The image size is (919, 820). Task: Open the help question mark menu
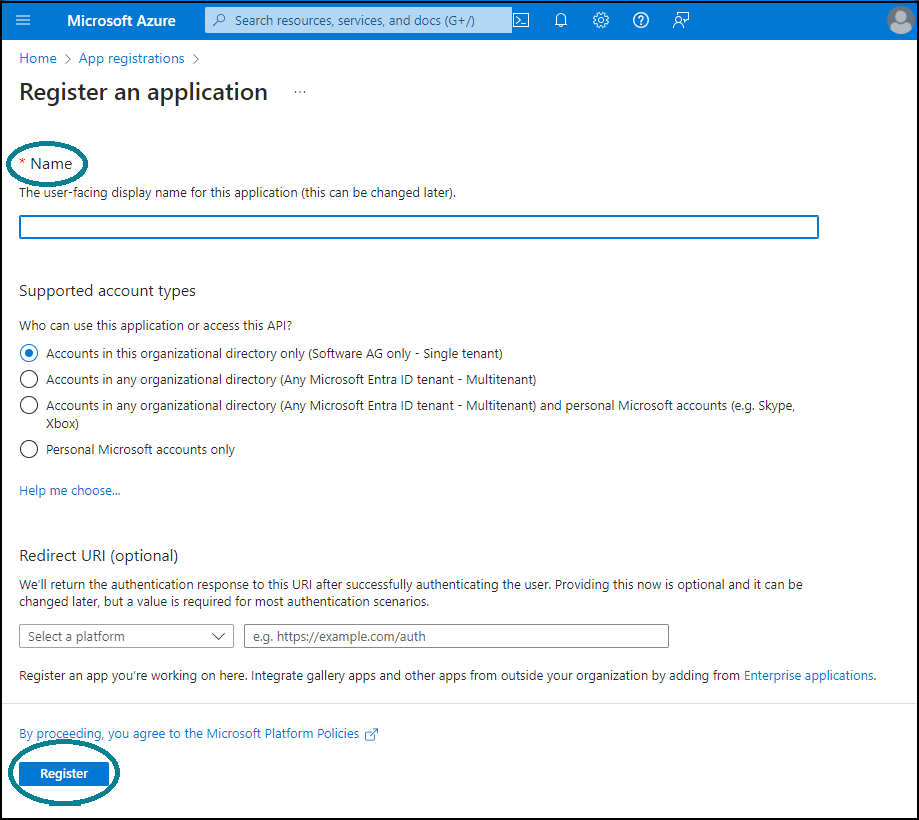641,21
